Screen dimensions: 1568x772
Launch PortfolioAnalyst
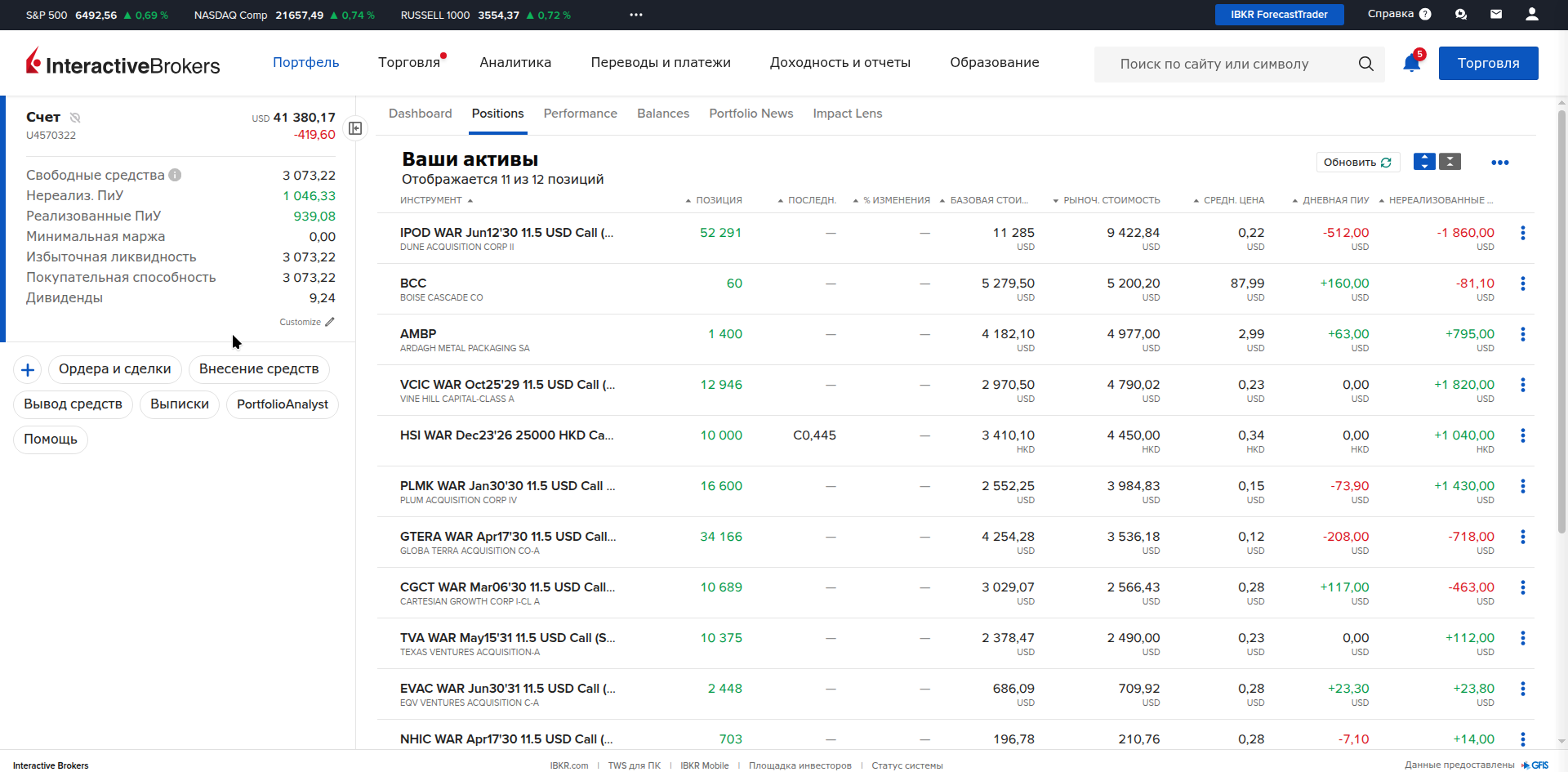point(283,404)
